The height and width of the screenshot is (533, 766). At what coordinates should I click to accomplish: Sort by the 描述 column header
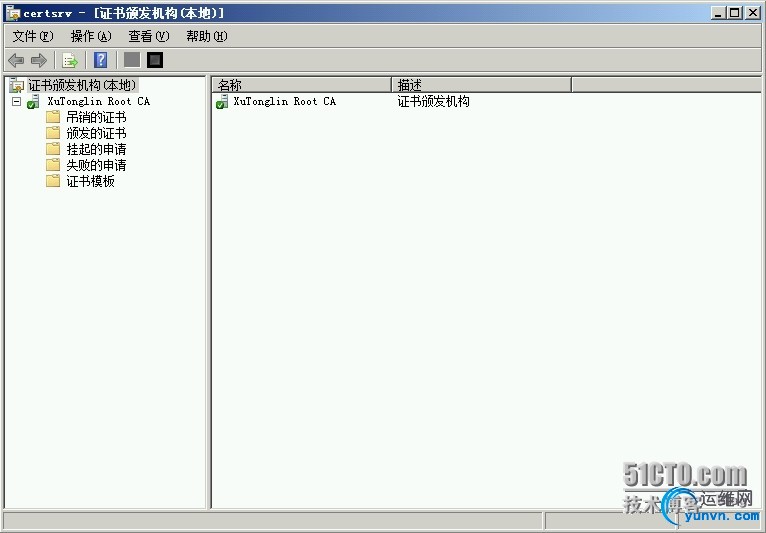tap(482, 85)
